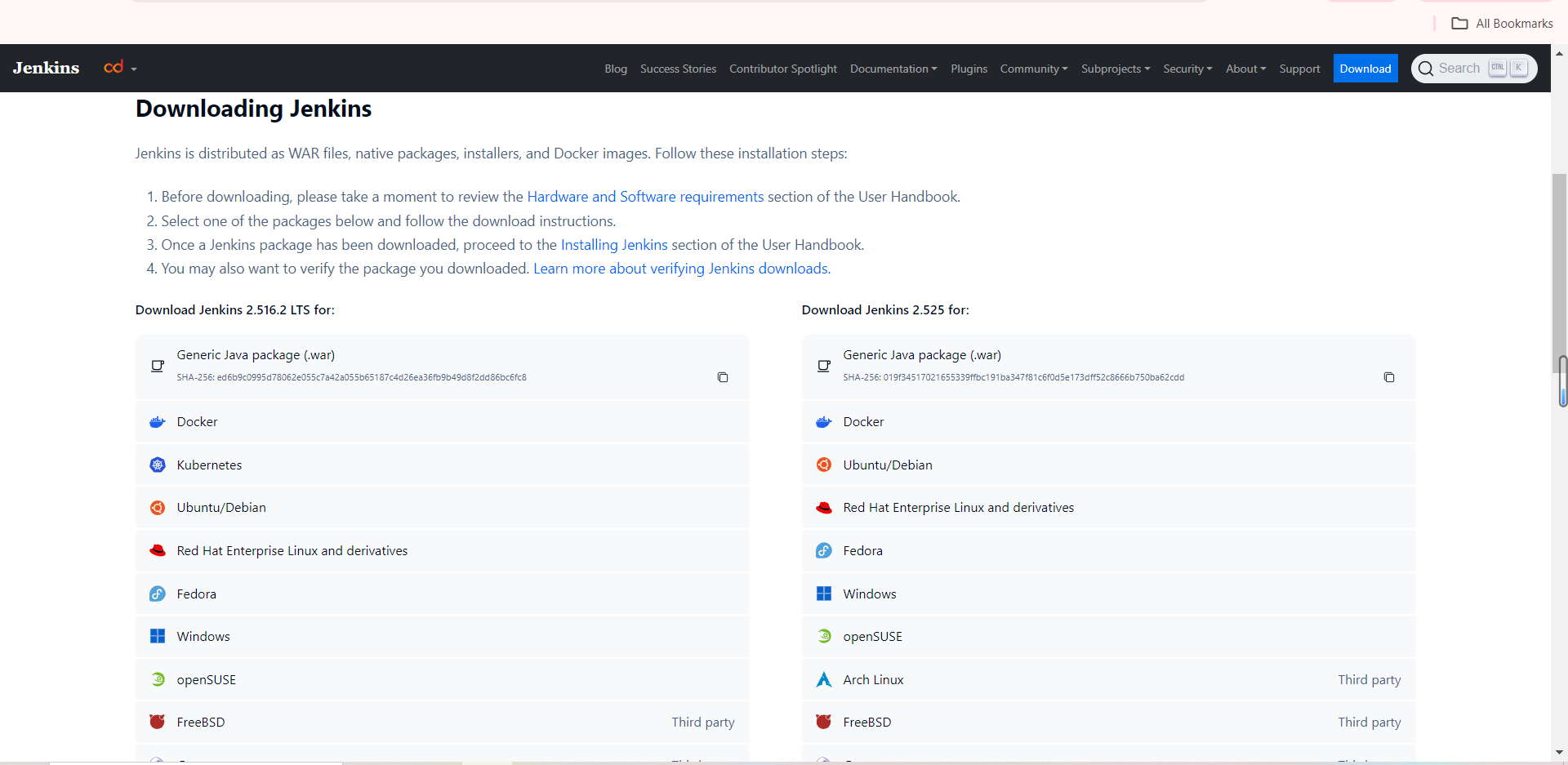Open verifying Jenkins downloads link
The width and height of the screenshot is (1568, 765).
click(682, 269)
